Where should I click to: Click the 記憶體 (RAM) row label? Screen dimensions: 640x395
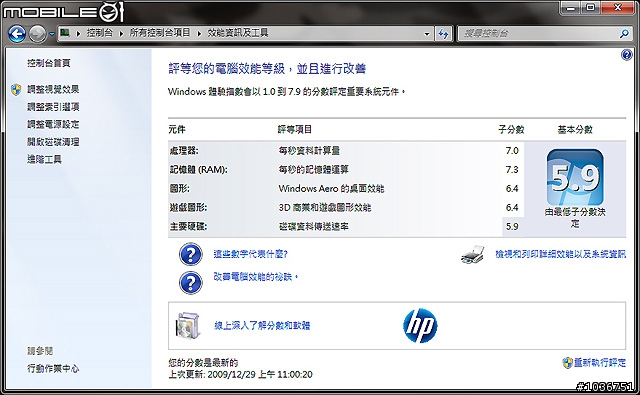(199, 169)
